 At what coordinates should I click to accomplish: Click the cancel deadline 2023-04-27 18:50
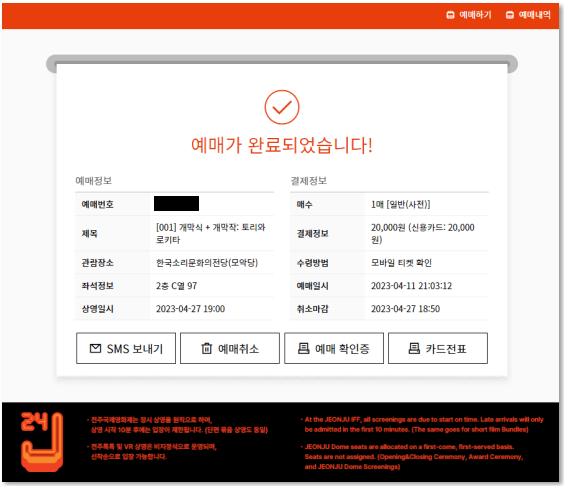tap(405, 309)
